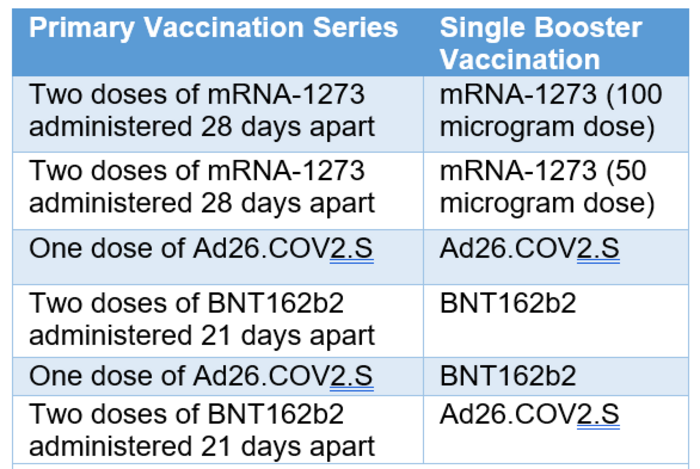Select the mRNA-1273 primary cell beside the 50 microgram booster
The height and width of the screenshot is (469, 700).
point(202,186)
